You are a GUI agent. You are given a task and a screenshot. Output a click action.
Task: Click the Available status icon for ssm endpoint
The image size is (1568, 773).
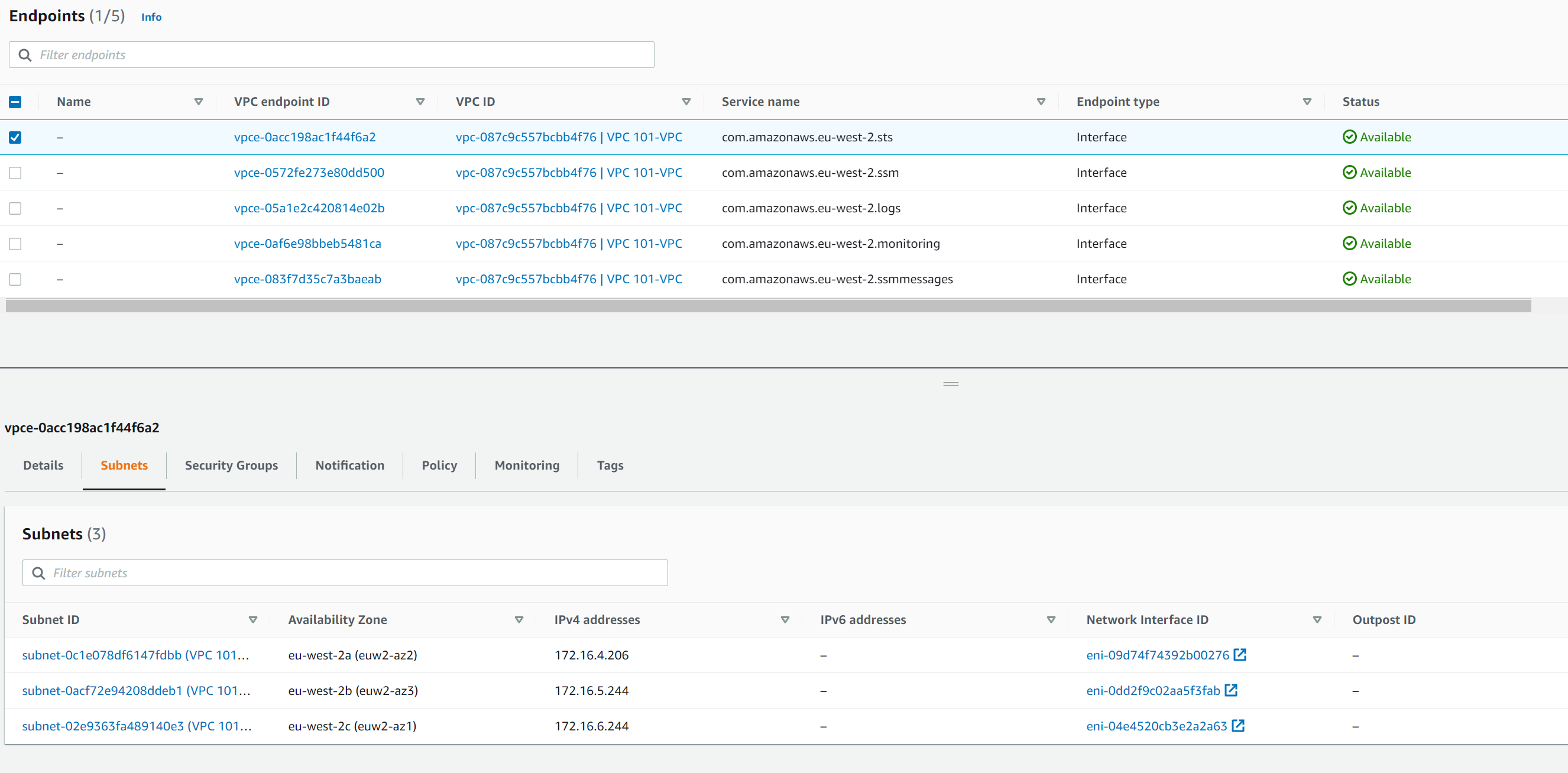point(1349,172)
